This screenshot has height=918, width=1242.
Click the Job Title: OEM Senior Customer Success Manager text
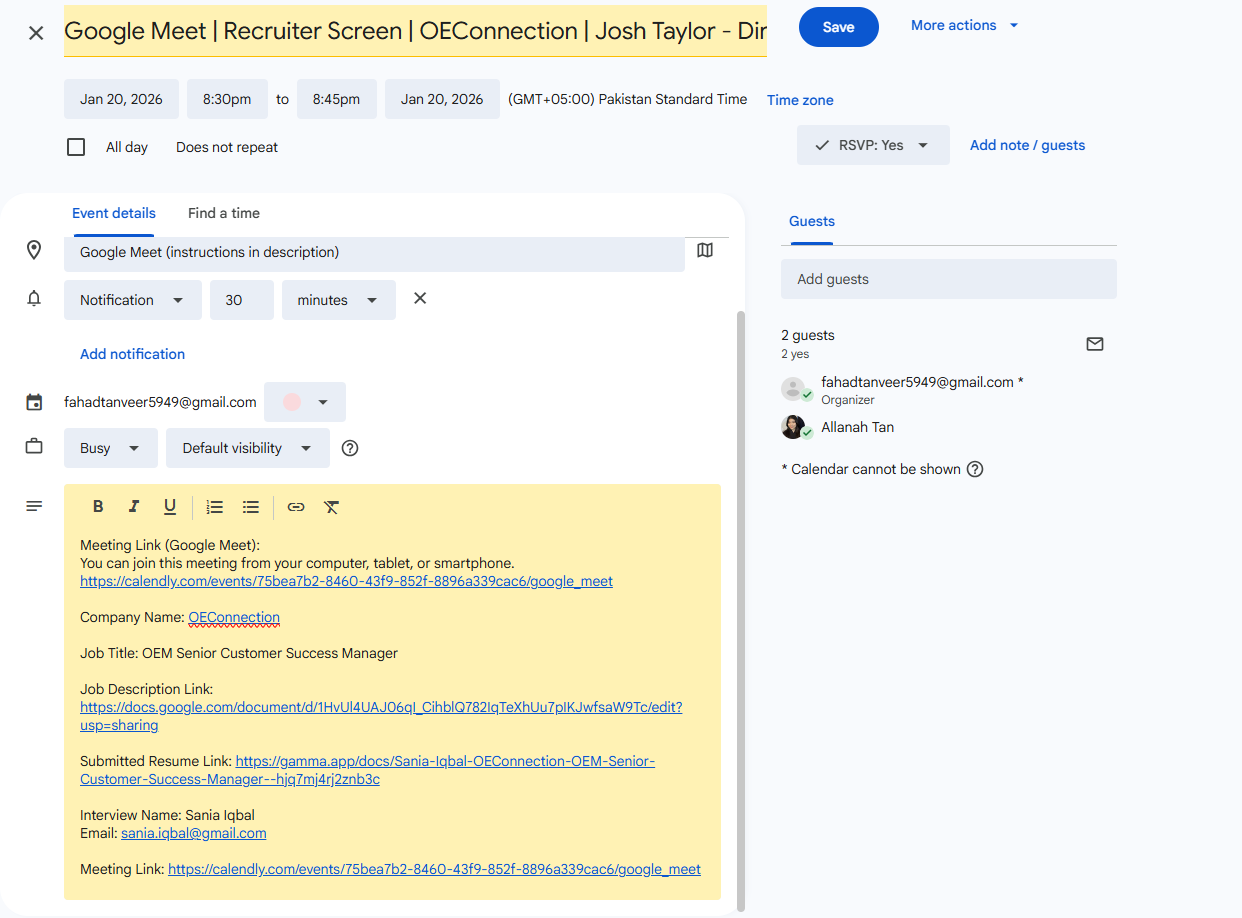click(239, 653)
